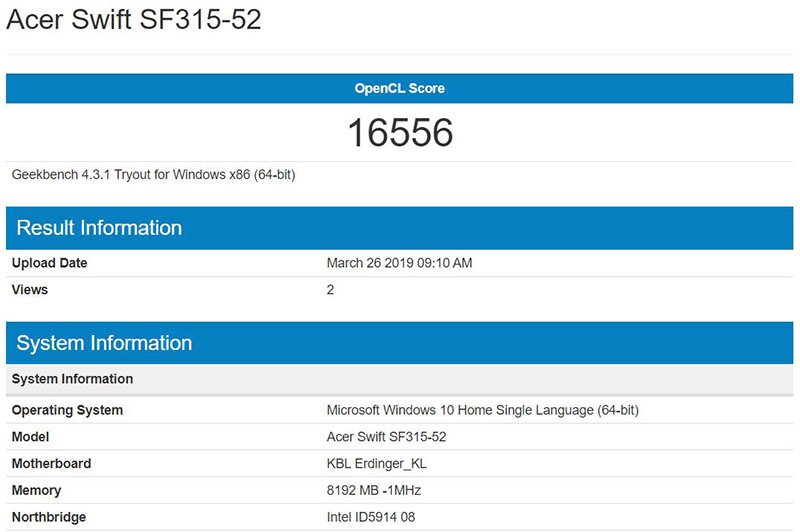
Task: Click the Result Information section header
Action: tap(399, 228)
